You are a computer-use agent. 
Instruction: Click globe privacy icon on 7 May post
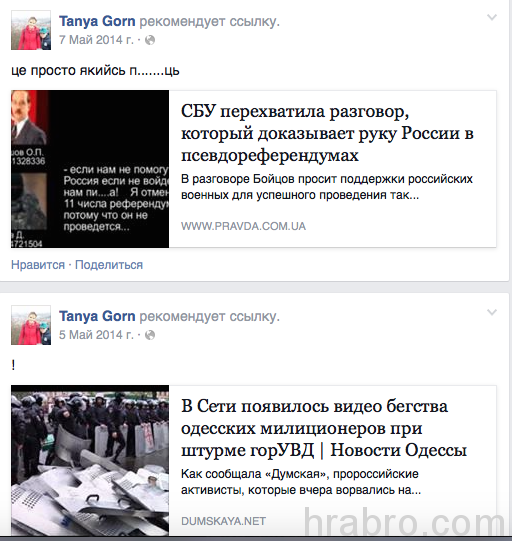coord(150,40)
